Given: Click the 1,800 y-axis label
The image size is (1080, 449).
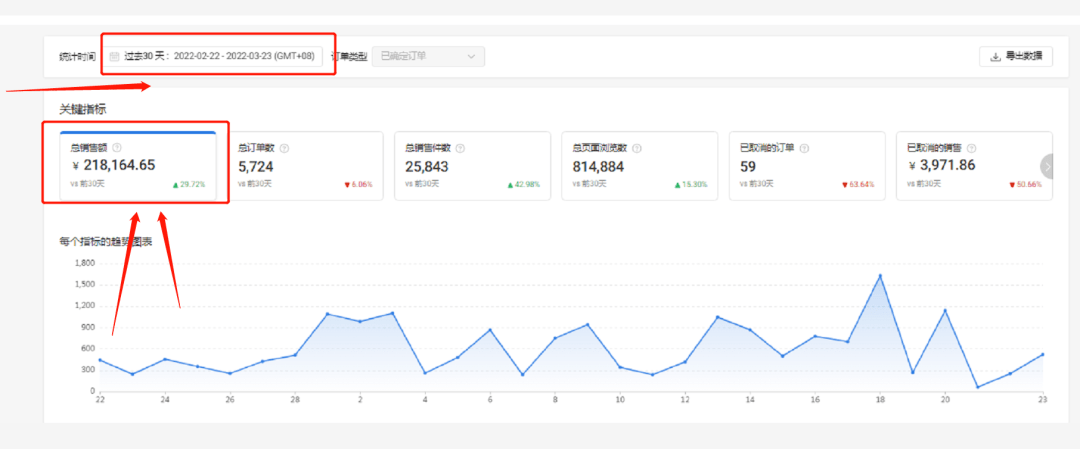Looking at the screenshot, I should click(85, 263).
